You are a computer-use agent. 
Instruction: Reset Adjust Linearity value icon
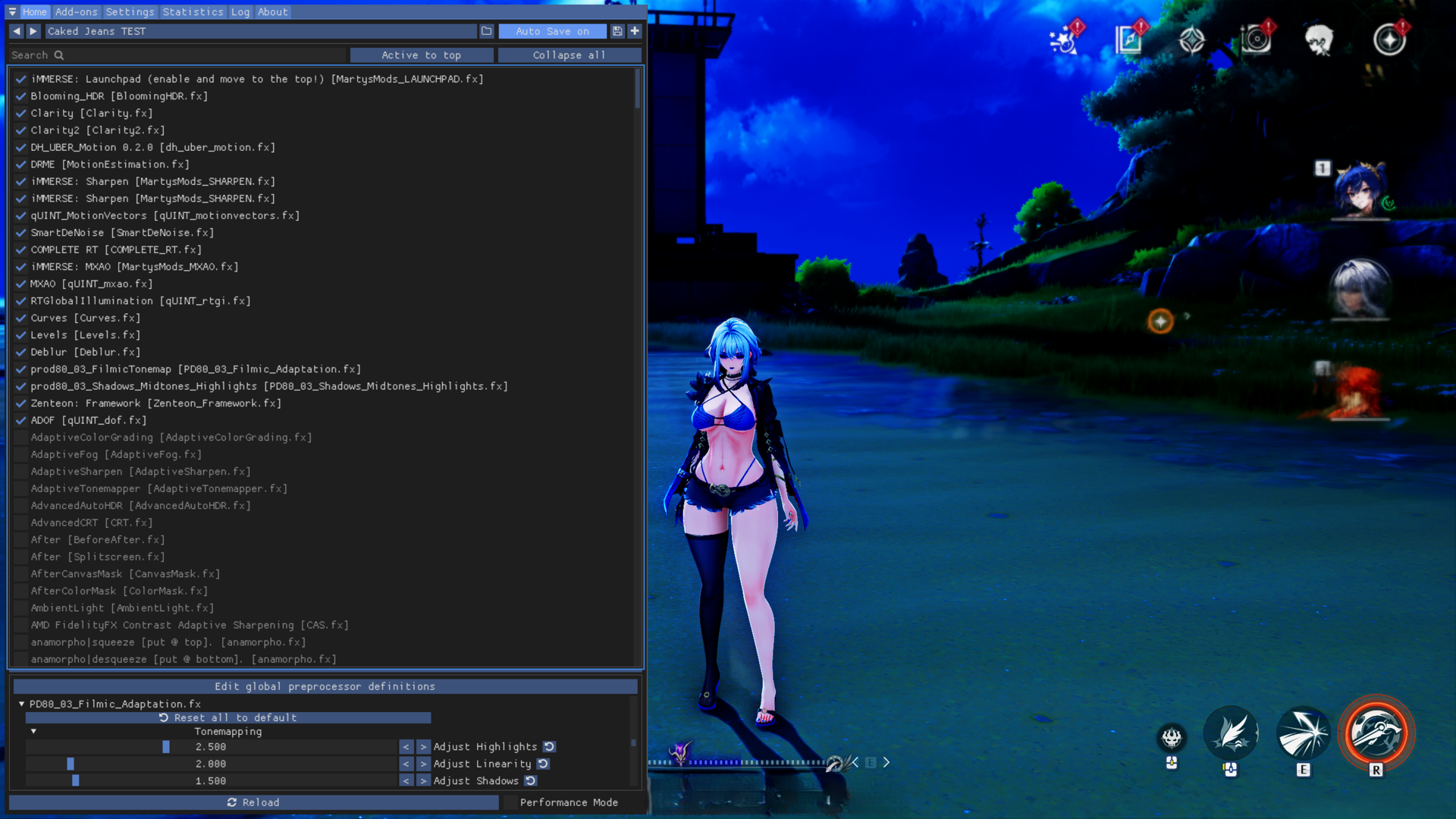point(544,764)
